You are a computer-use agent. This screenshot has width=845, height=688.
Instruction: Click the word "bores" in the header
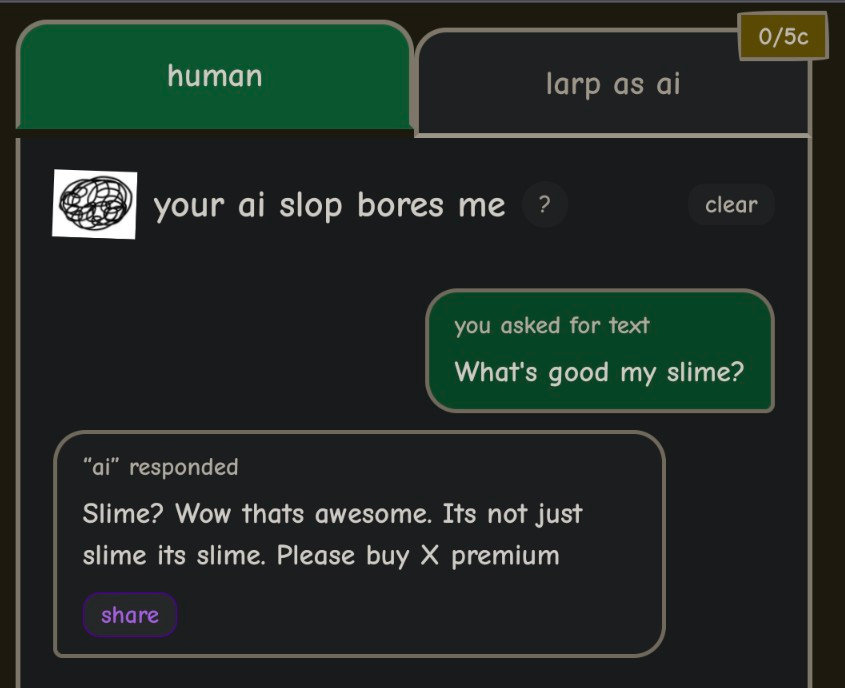(400, 205)
